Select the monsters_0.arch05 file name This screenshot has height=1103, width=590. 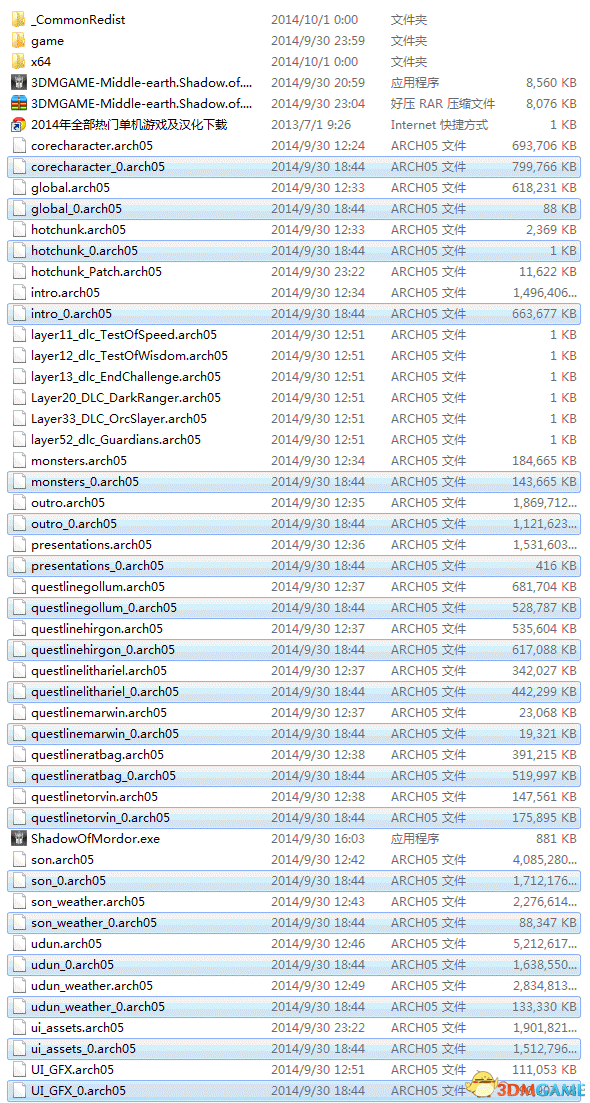pyautogui.click(x=85, y=482)
